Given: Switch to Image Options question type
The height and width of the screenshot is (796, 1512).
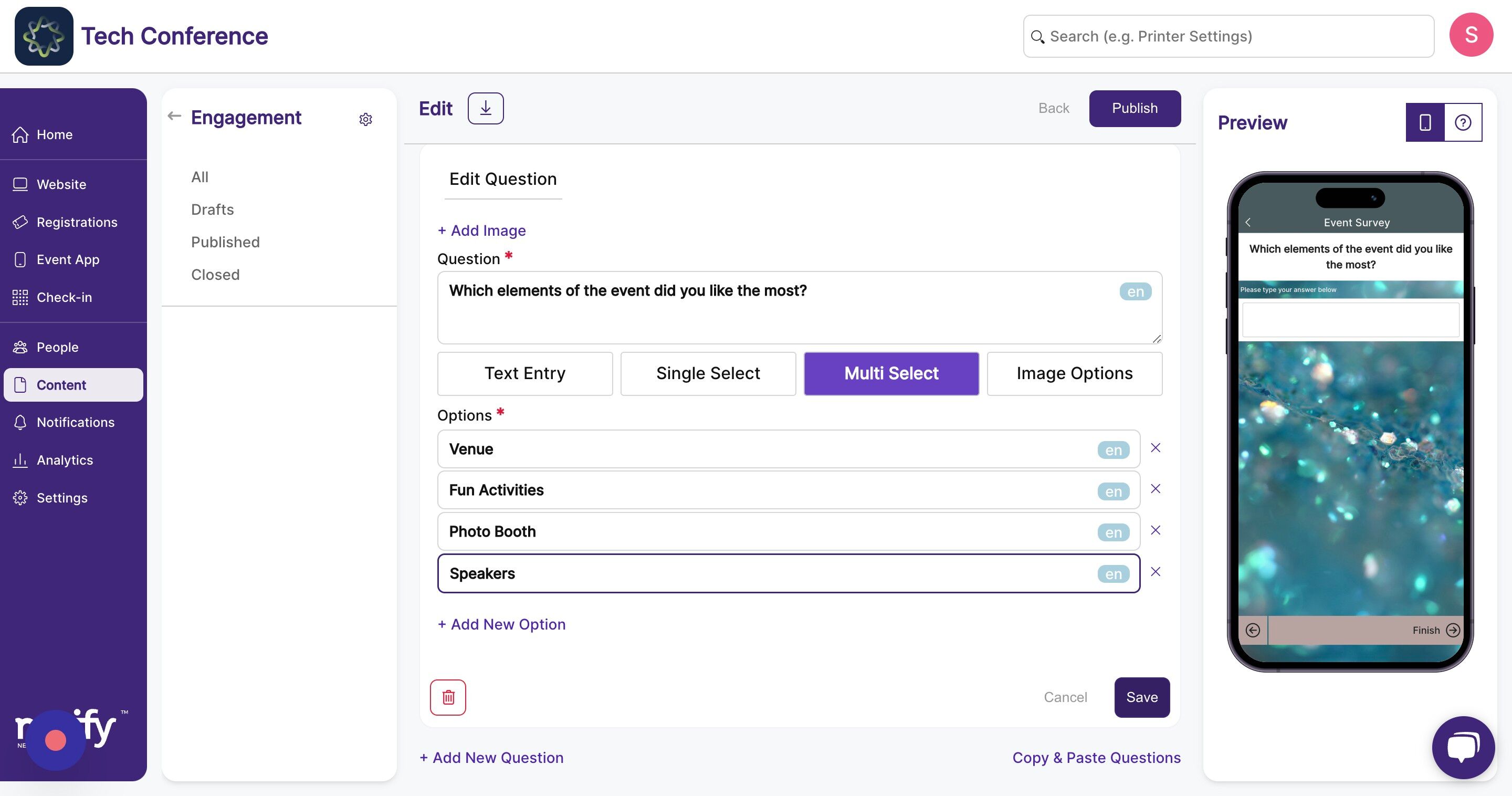Looking at the screenshot, I should pos(1074,373).
